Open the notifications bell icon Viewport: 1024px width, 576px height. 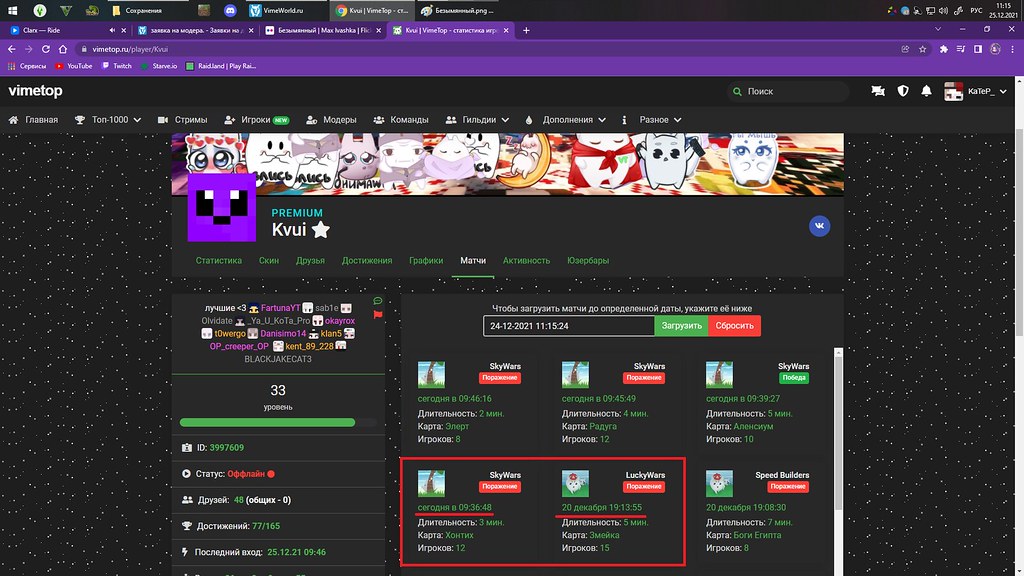[x=927, y=91]
